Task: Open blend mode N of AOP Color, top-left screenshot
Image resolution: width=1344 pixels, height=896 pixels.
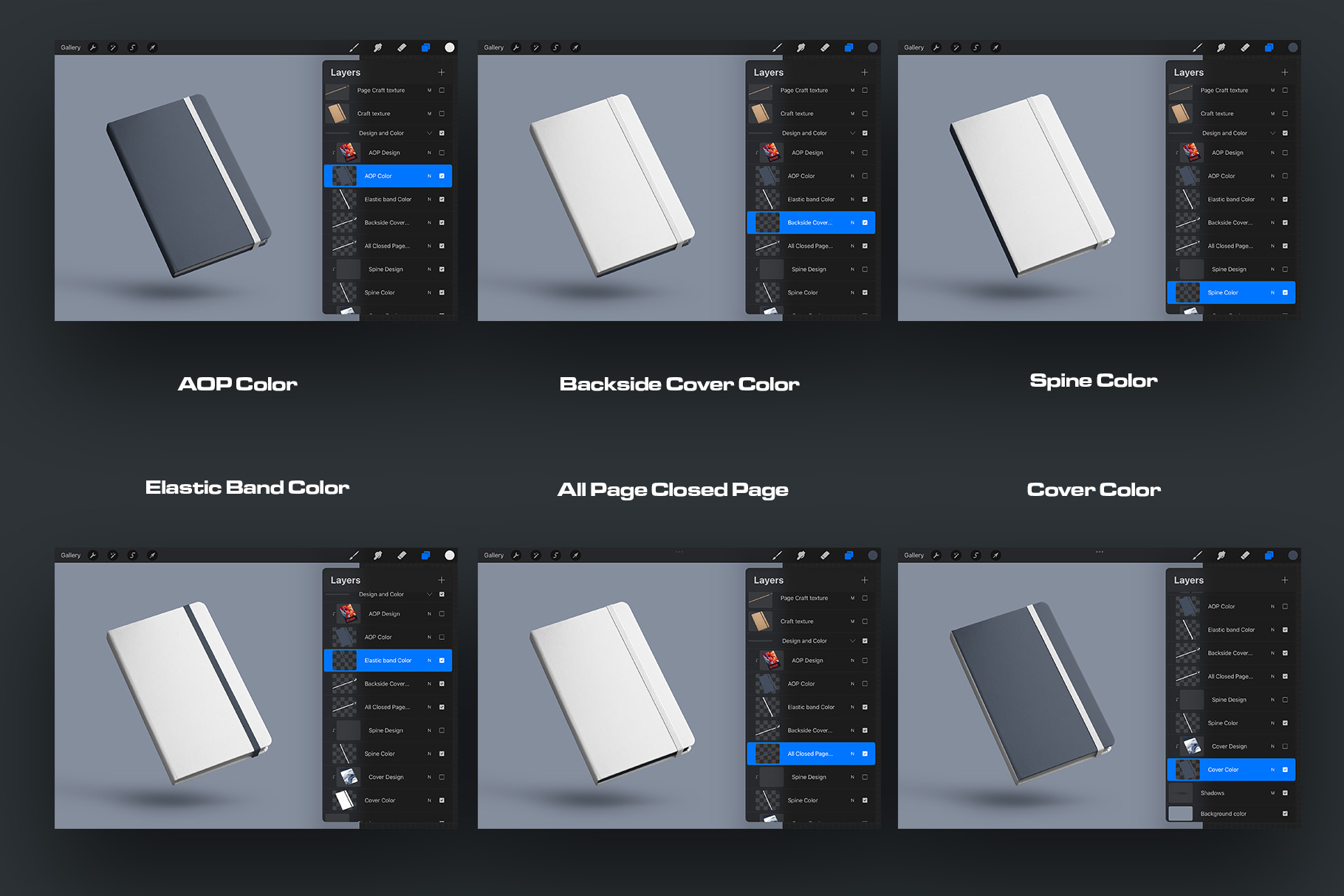Action: 429,176
